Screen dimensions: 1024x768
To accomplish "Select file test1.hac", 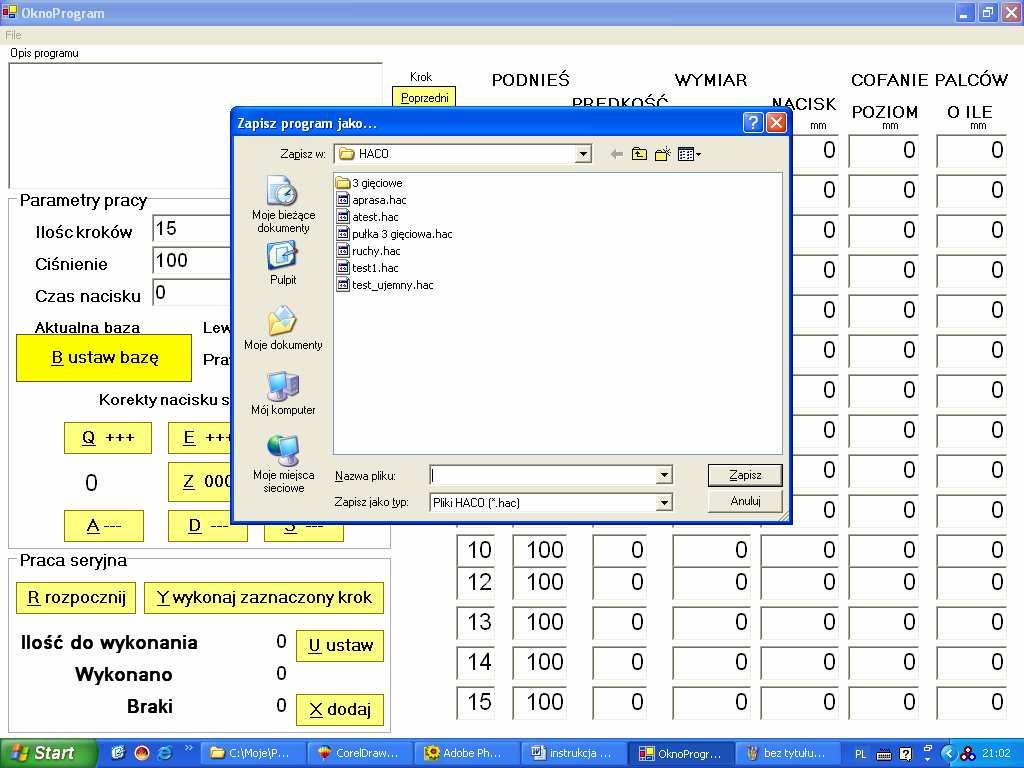I will point(368,268).
